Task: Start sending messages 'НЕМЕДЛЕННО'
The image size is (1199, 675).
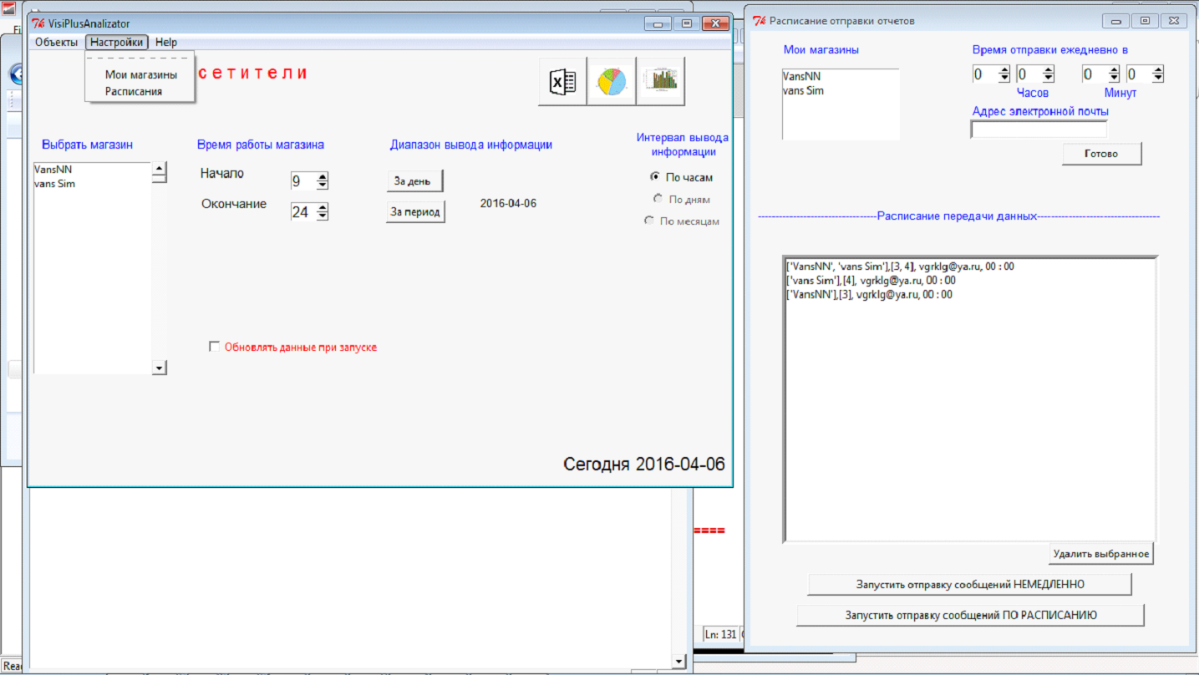Action: point(969,584)
